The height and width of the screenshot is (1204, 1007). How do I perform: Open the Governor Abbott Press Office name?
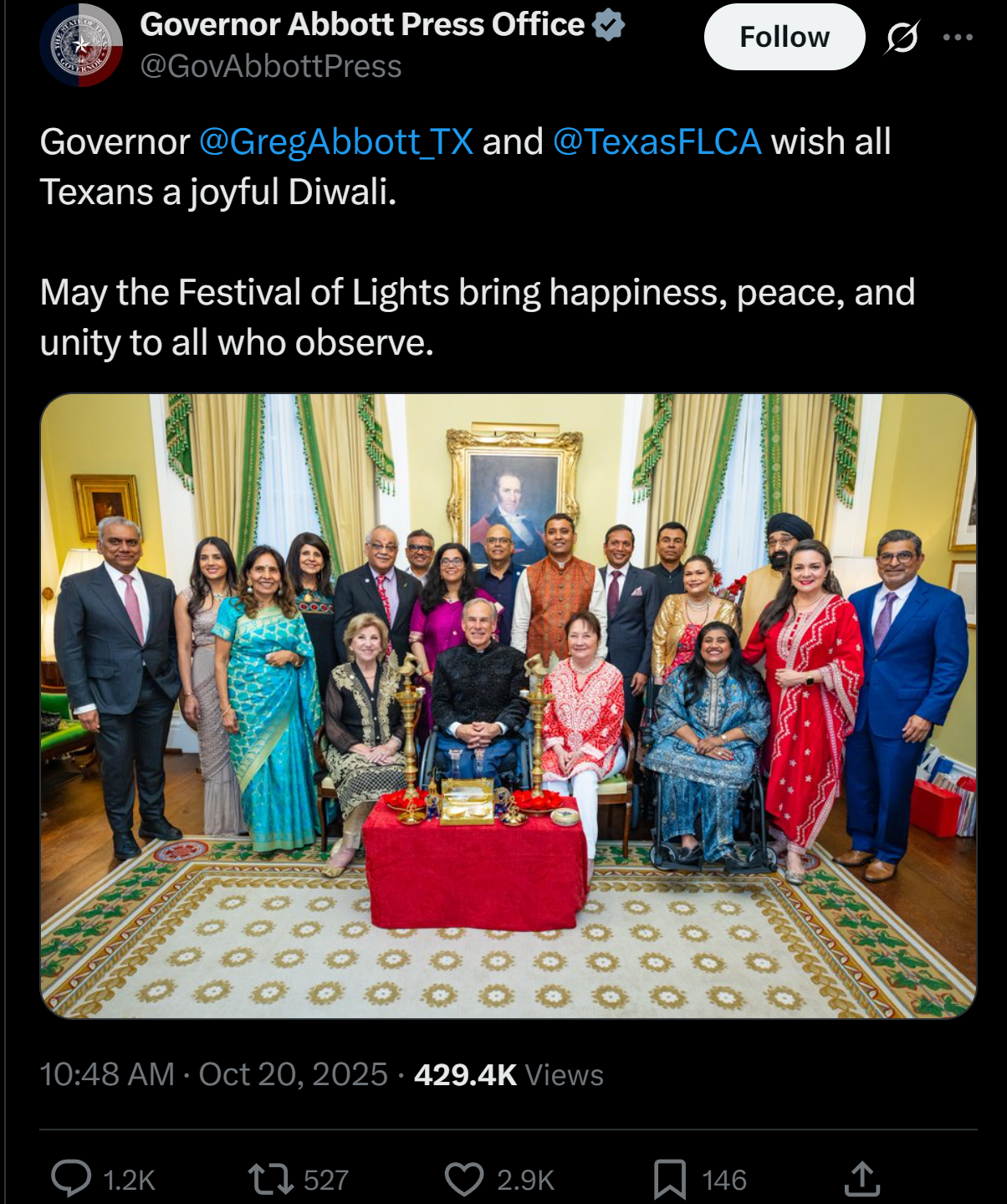[362, 24]
